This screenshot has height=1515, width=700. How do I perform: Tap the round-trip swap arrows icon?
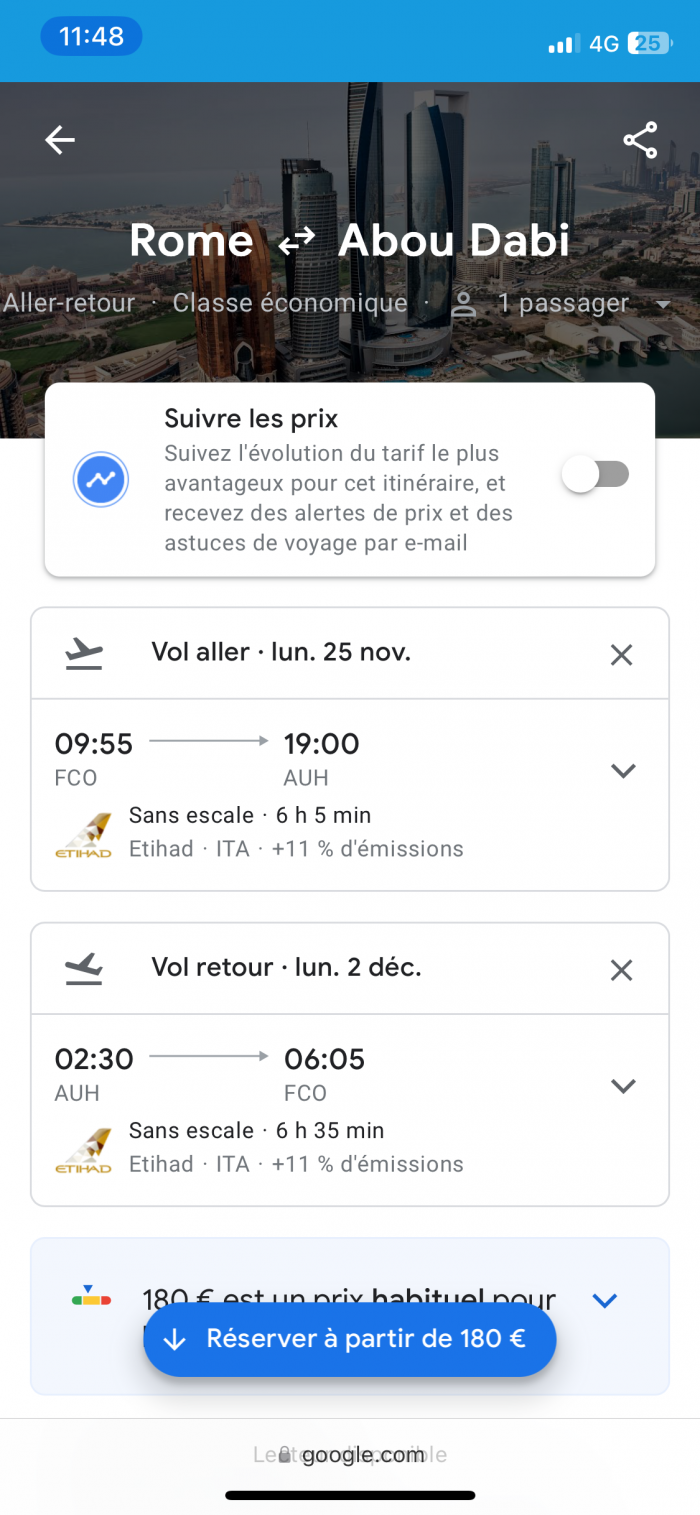coord(296,241)
